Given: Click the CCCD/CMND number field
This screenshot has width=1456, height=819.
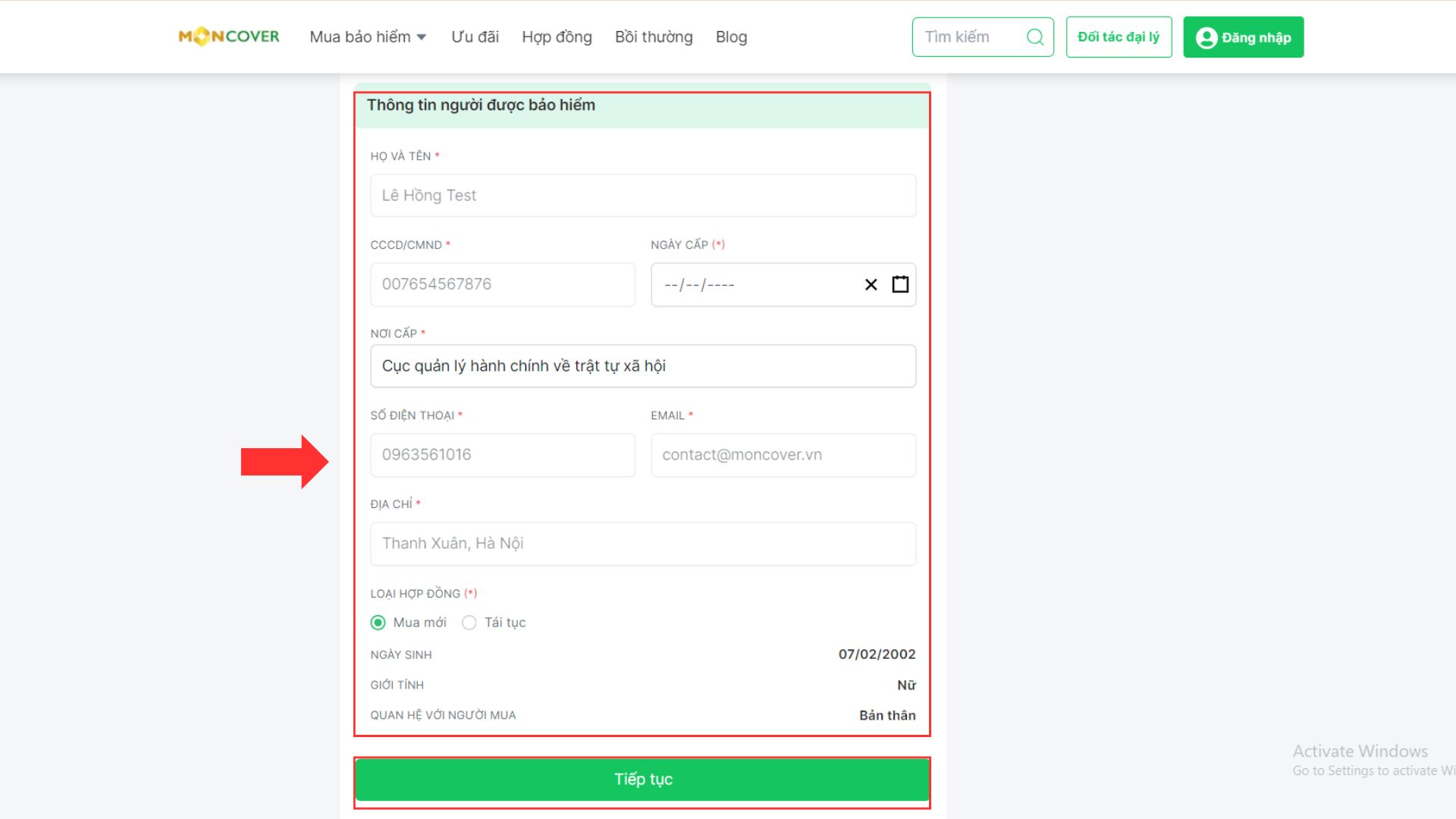Looking at the screenshot, I should (503, 284).
